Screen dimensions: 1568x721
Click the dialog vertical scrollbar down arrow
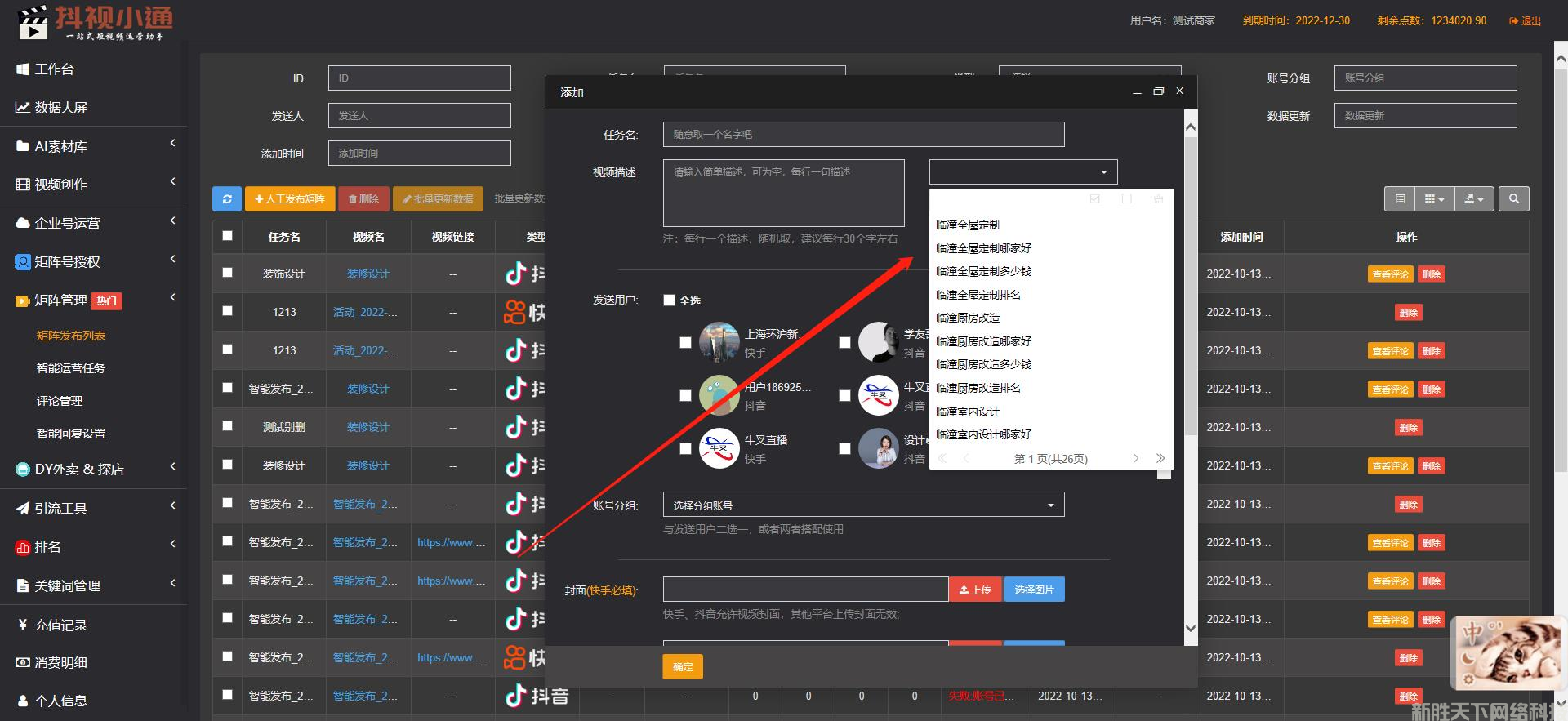coord(1191,628)
